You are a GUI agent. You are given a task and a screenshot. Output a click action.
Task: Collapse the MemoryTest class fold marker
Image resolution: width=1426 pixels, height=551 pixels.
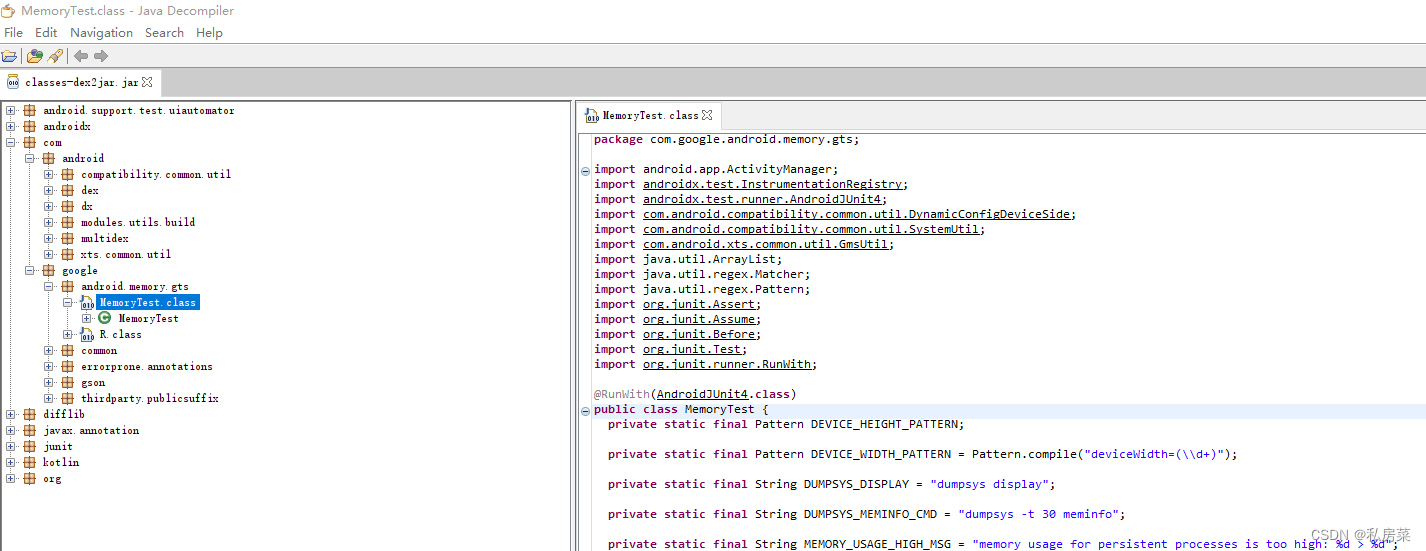point(585,411)
